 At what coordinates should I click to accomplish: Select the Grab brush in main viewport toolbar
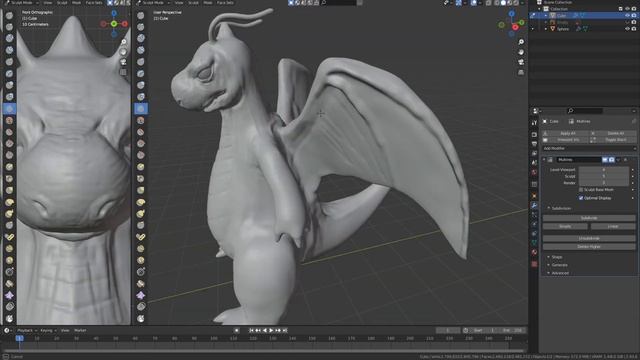141,190
